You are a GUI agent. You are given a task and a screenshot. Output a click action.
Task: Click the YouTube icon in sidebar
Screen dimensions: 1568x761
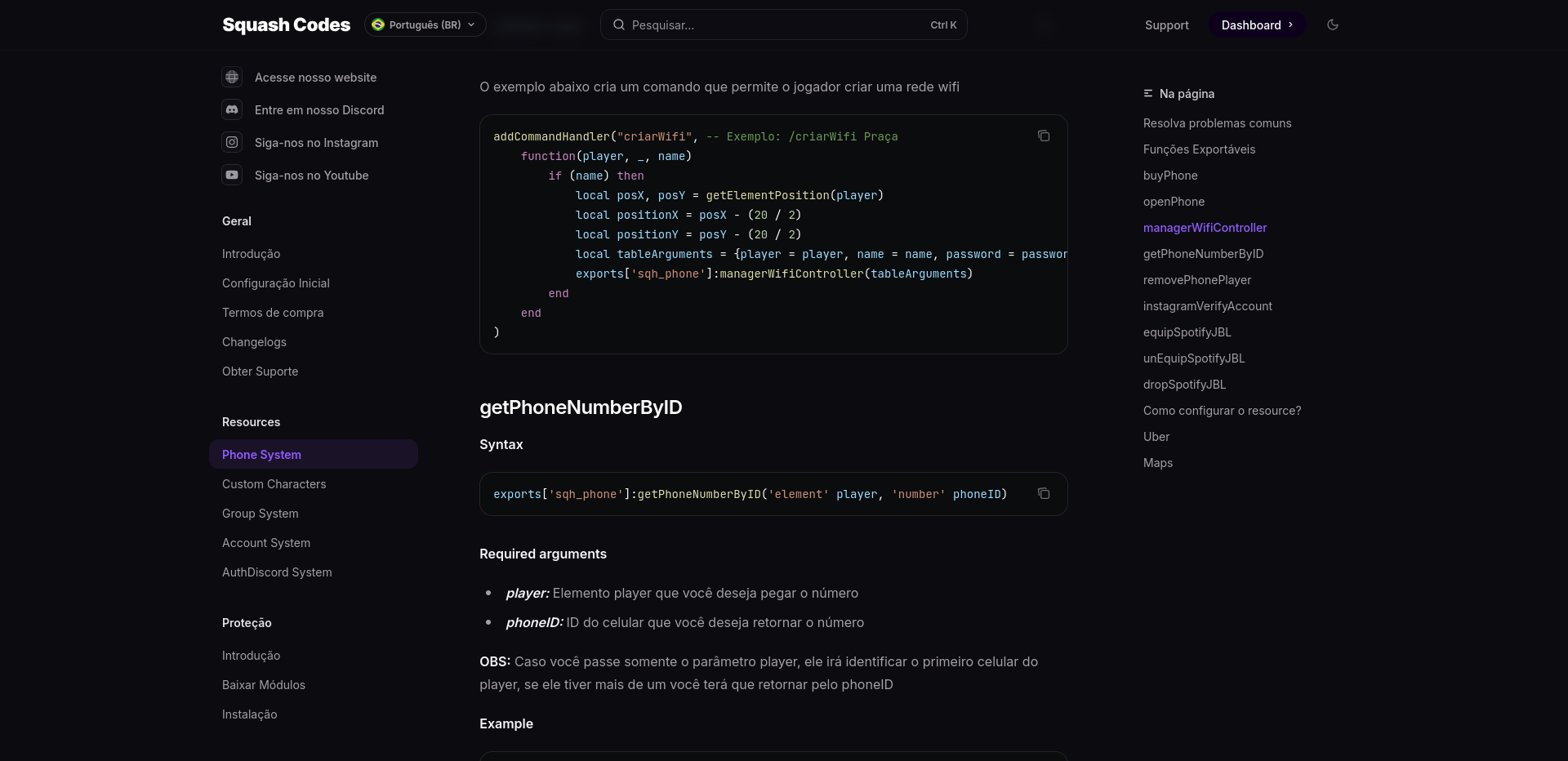pyautogui.click(x=232, y=175)
